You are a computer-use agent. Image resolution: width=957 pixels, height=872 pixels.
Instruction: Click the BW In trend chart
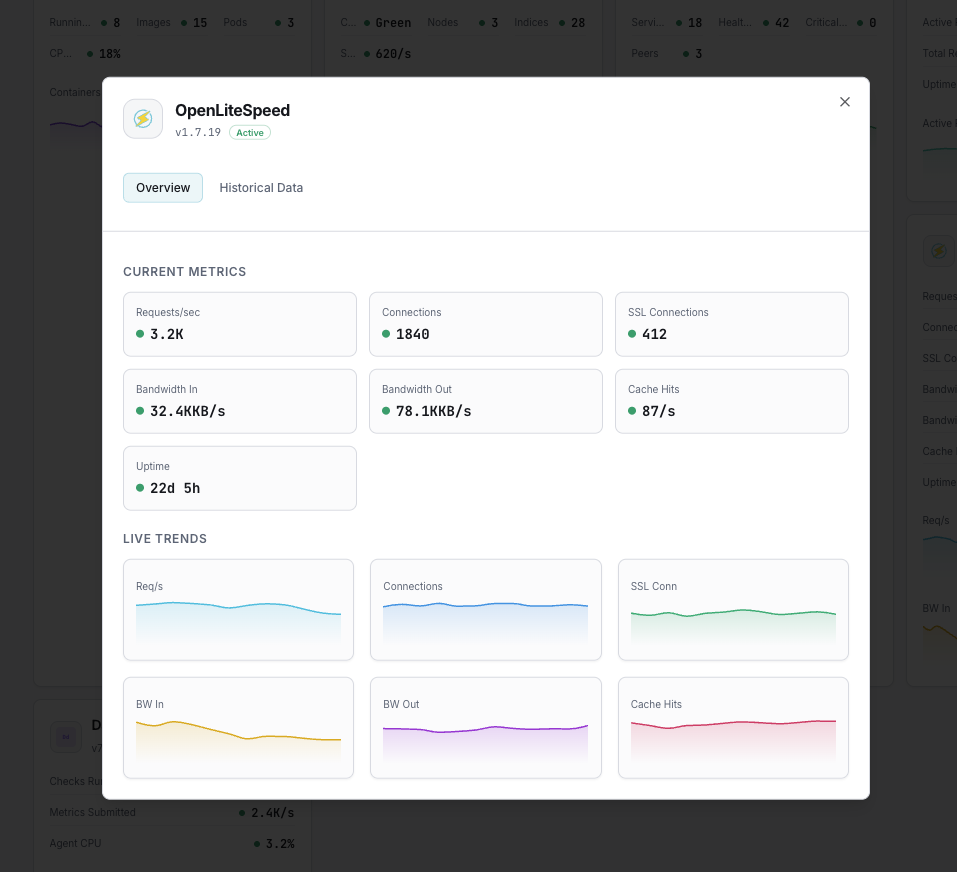click(238, 727)
